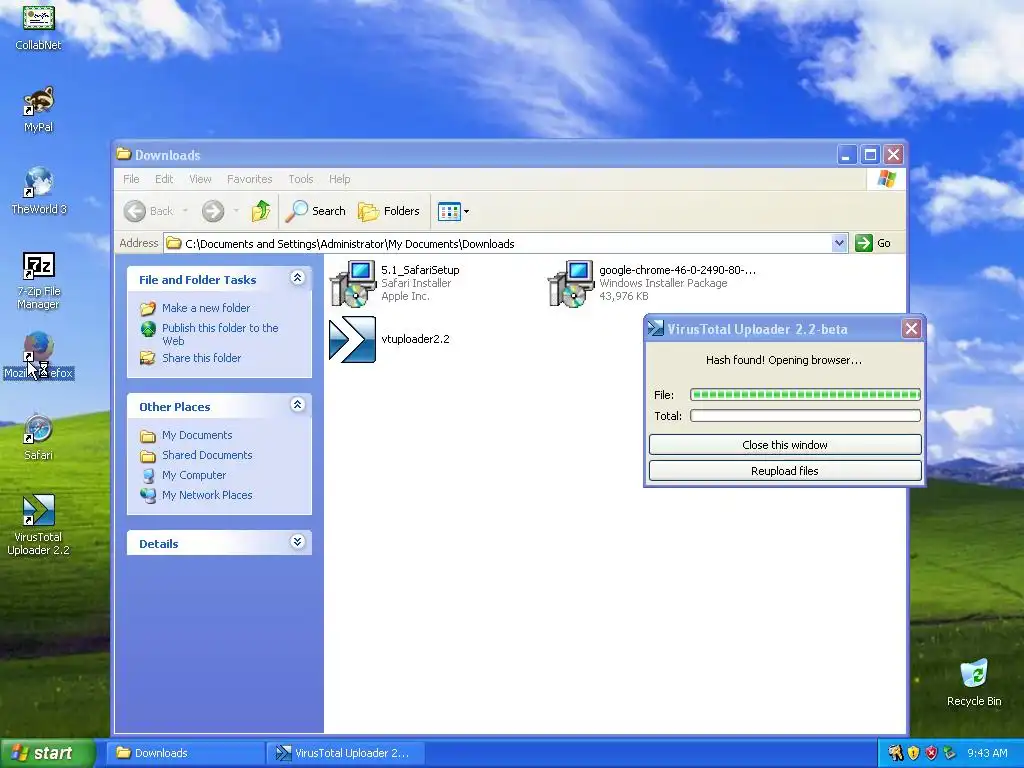Switch to Downloads taskbar button
Viewport: 1024px width, 768px height.
coord(185,753)
